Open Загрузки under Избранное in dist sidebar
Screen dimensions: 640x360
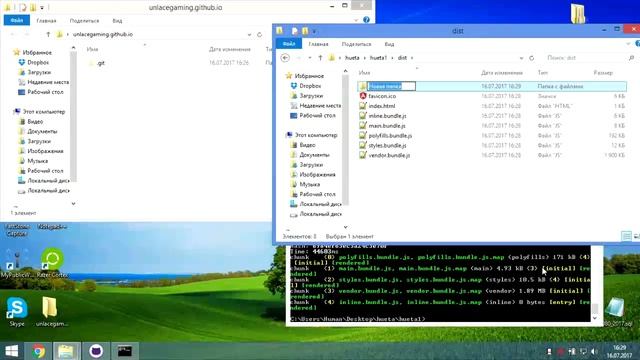point(311,96)
